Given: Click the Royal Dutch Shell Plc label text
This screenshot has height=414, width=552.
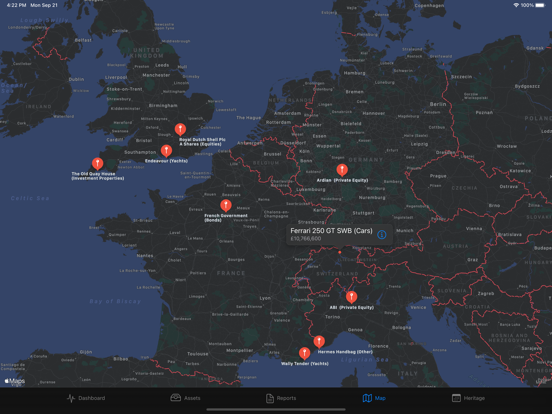Looking at the screenshot, I should (202, 142).
